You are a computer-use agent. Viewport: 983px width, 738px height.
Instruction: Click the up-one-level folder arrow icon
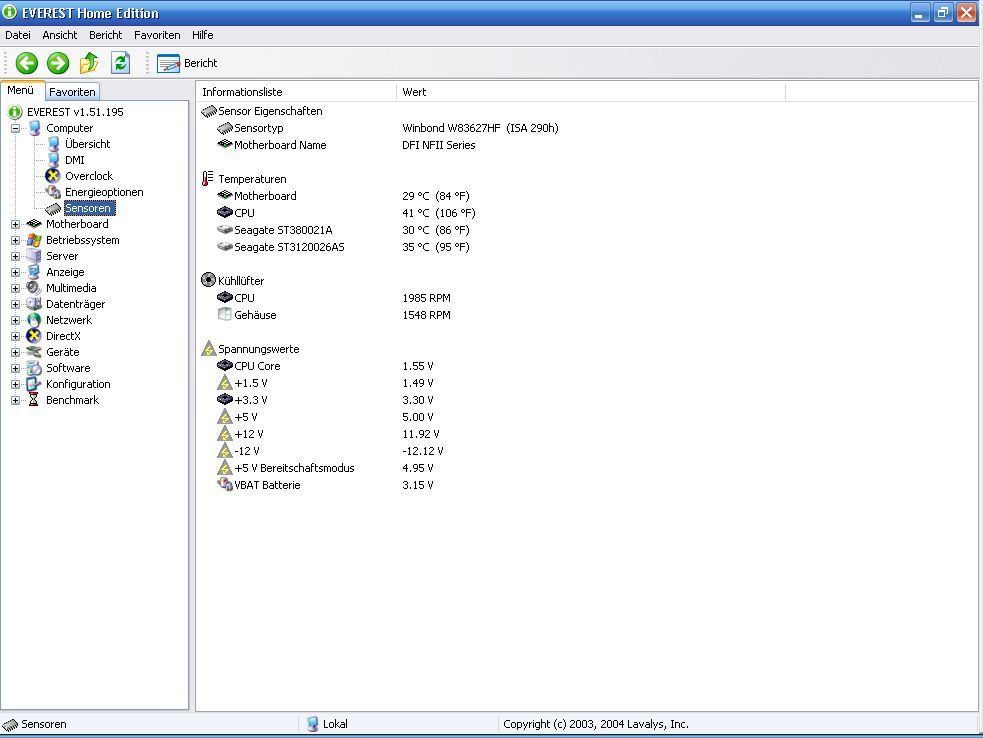pyautogui.click(x=89, y=63)
